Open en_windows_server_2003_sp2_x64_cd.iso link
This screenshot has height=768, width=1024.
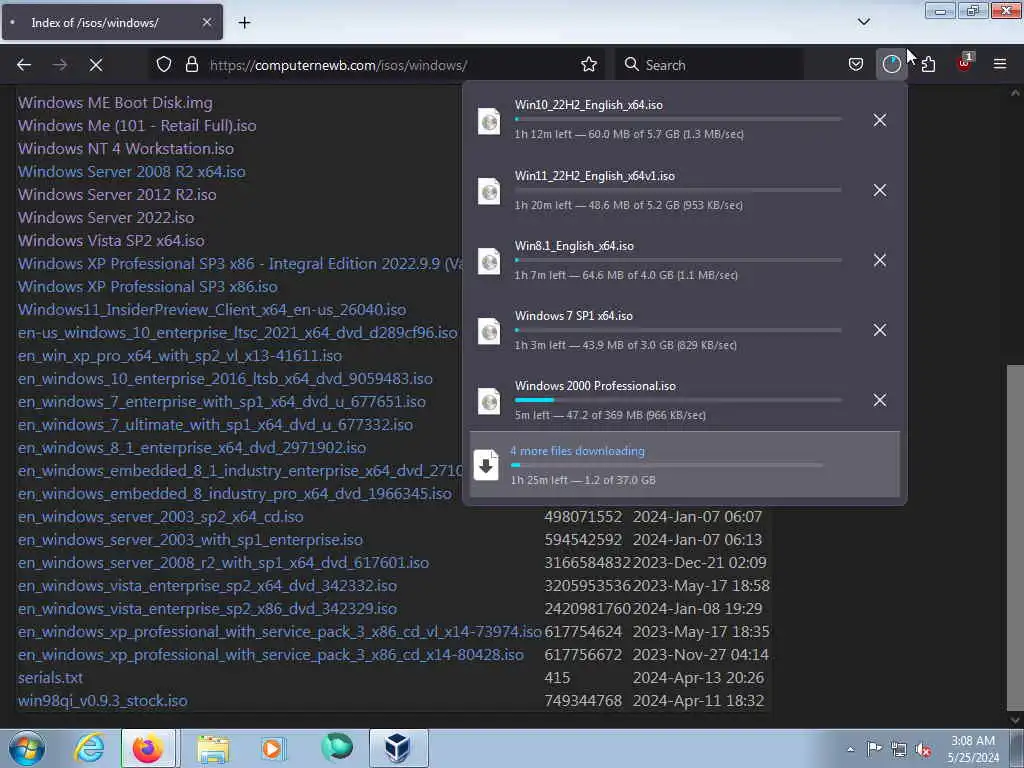pos(161,517)
